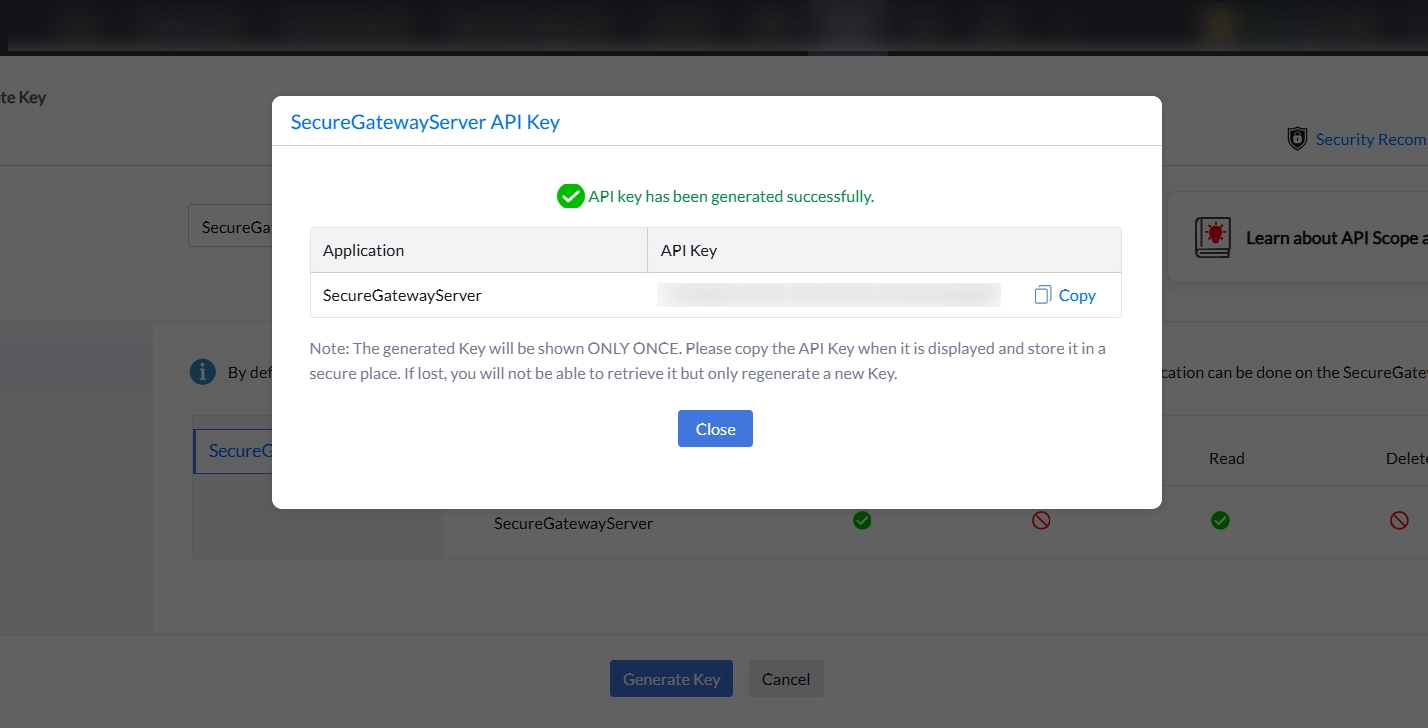
Task: Click the blurred API key value
Action: [x=828, y=294]
